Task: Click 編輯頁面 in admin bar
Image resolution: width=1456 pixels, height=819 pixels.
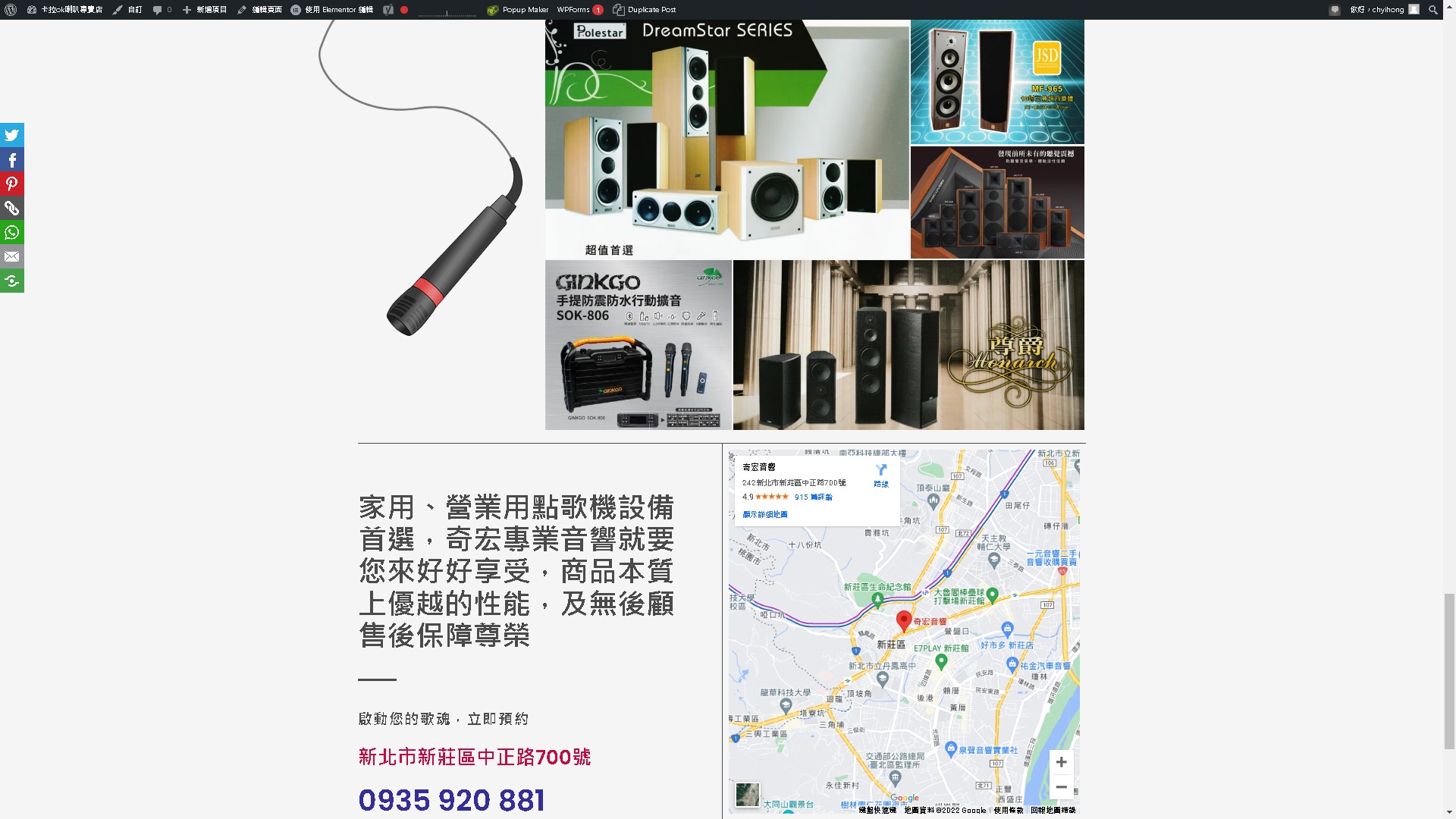Action: tap(259, 10)
